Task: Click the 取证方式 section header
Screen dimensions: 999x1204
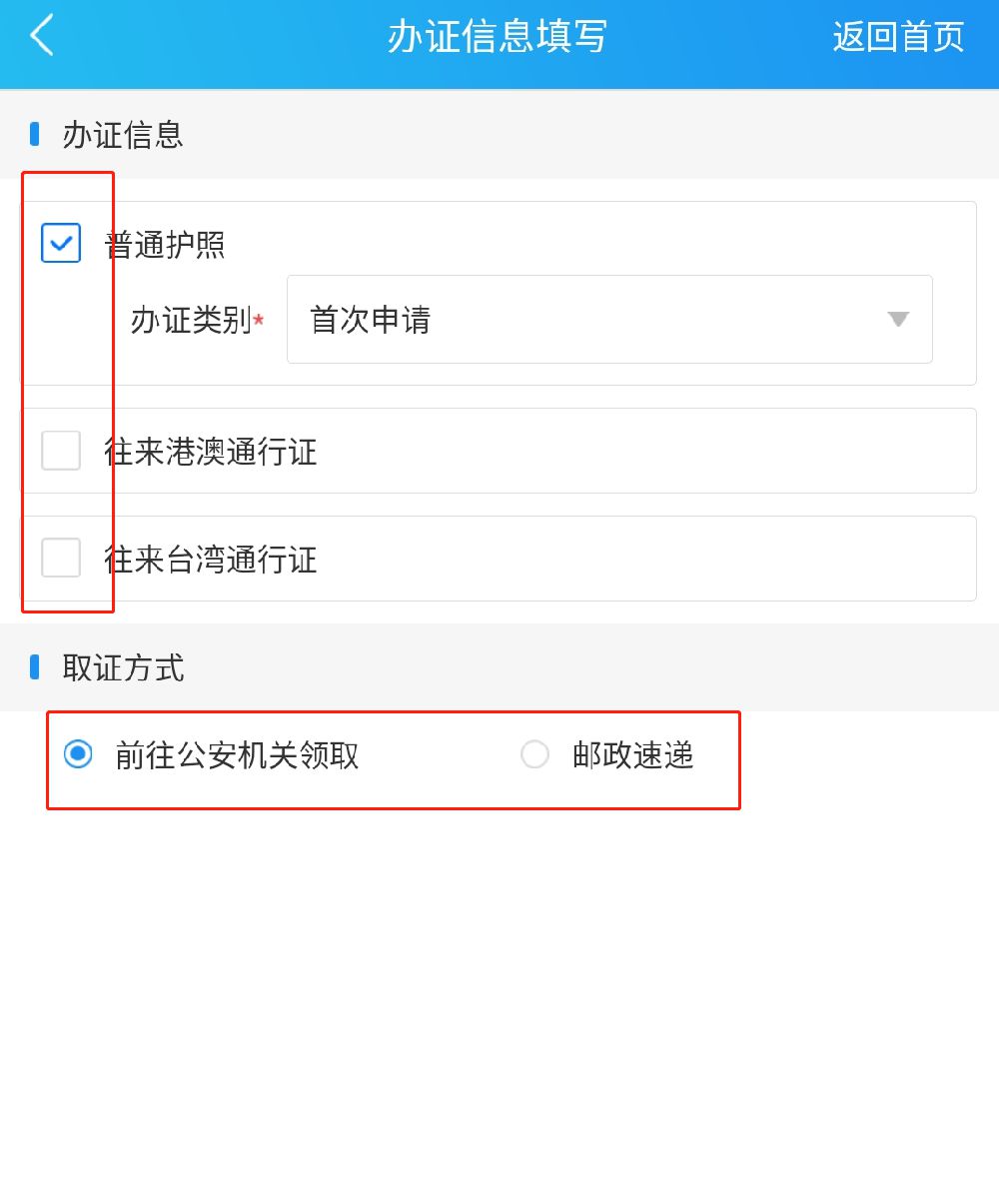Action: [123, 667]
